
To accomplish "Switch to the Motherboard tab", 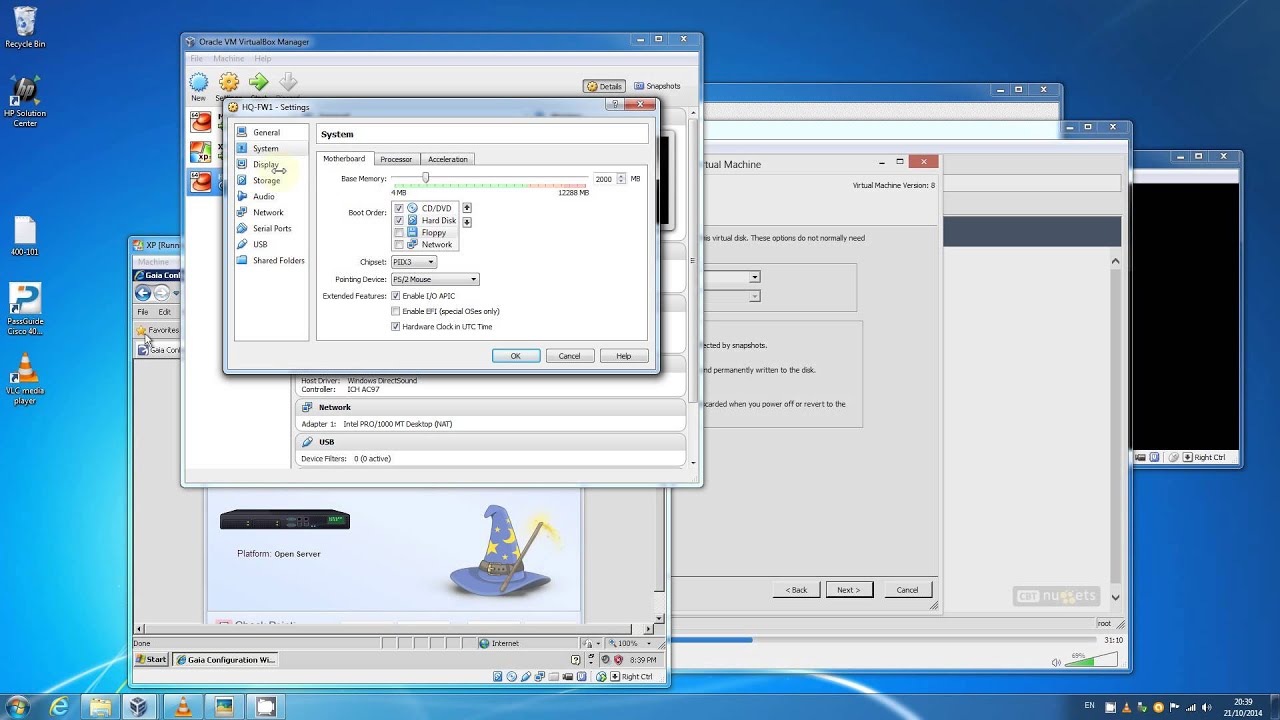I will click(344, 159).
